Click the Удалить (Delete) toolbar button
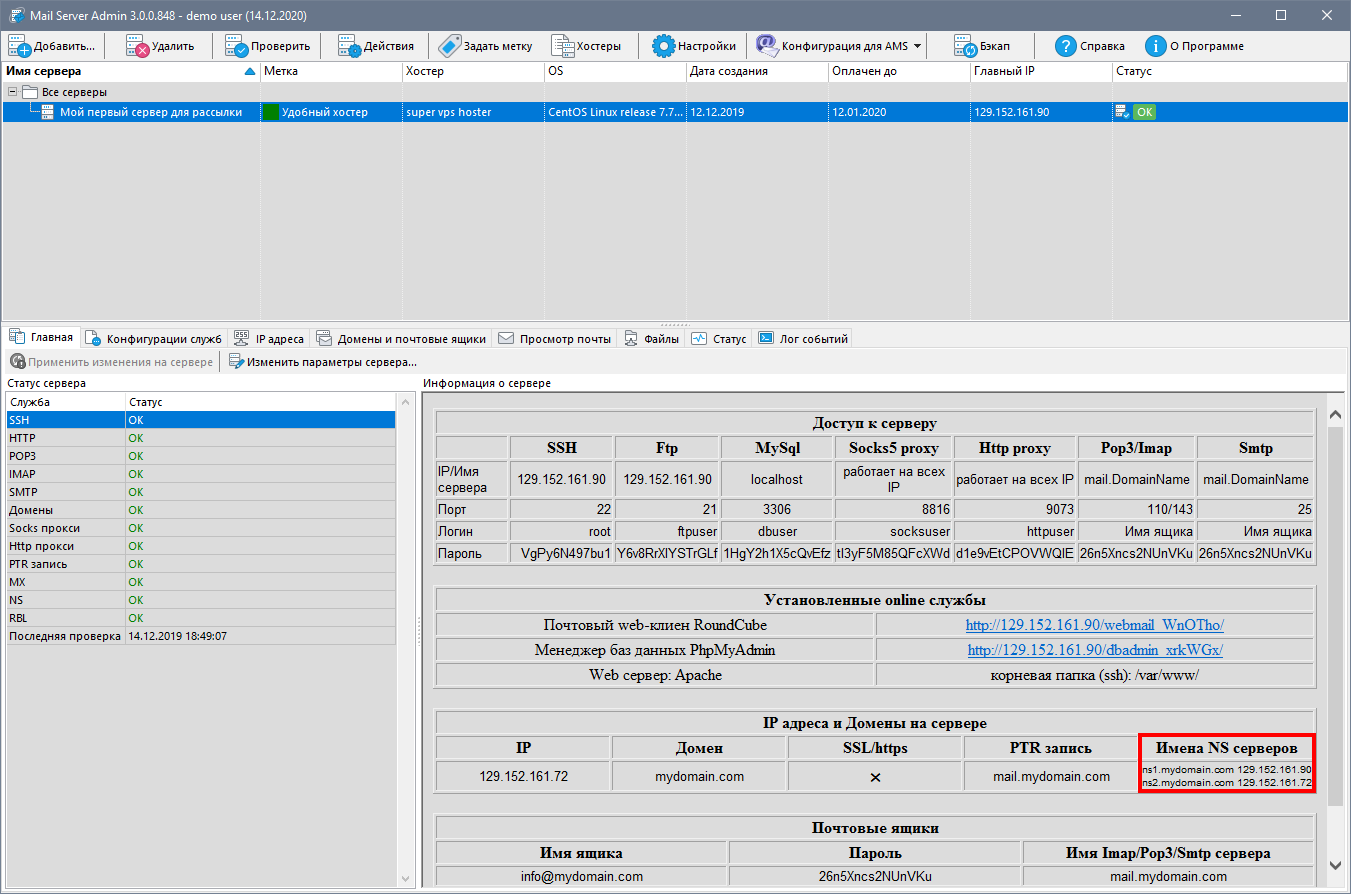 pos(159,46)
